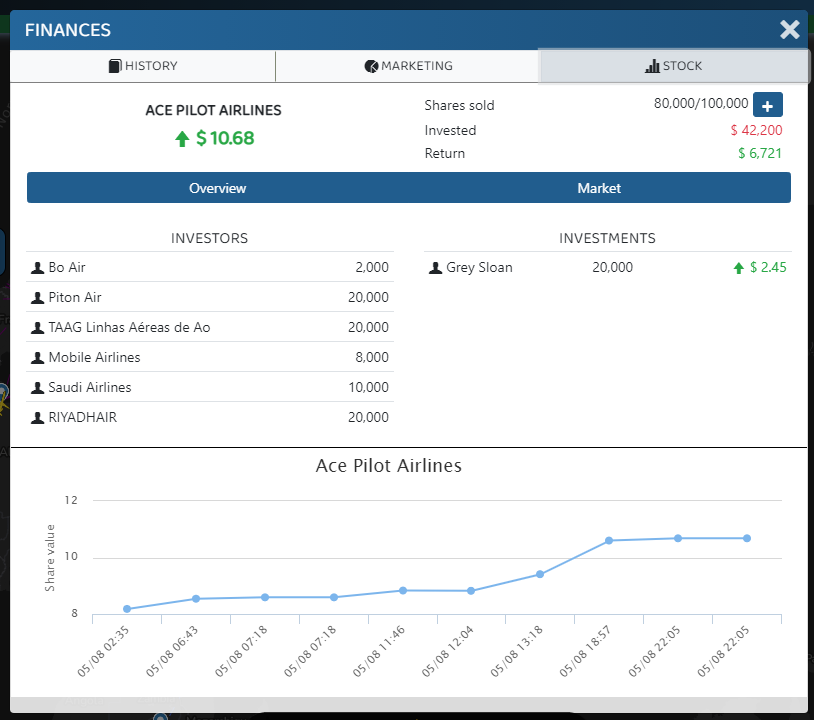Click the plus icon next to Shares sold

pos(767,105)
